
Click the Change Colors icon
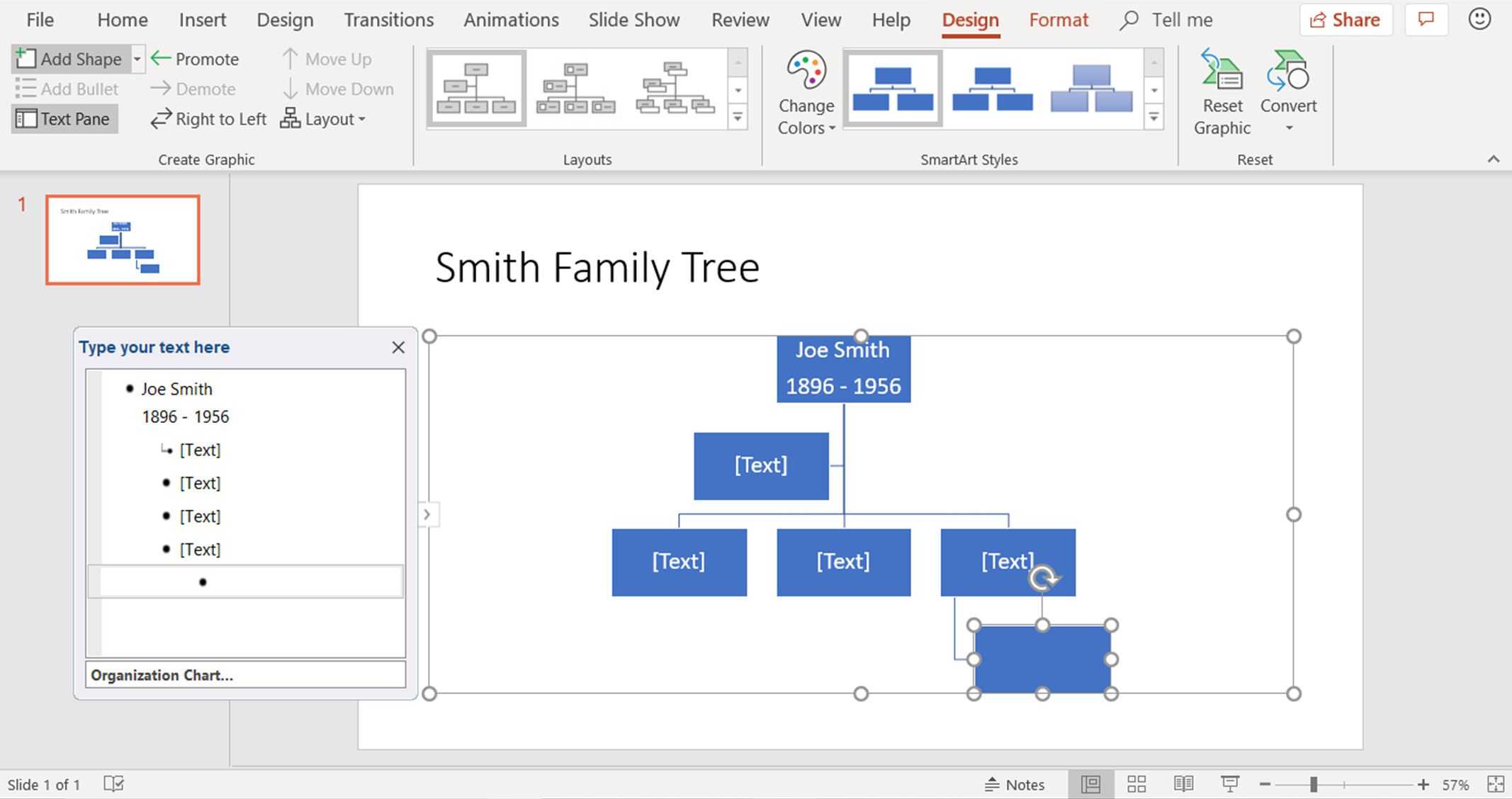807,91
